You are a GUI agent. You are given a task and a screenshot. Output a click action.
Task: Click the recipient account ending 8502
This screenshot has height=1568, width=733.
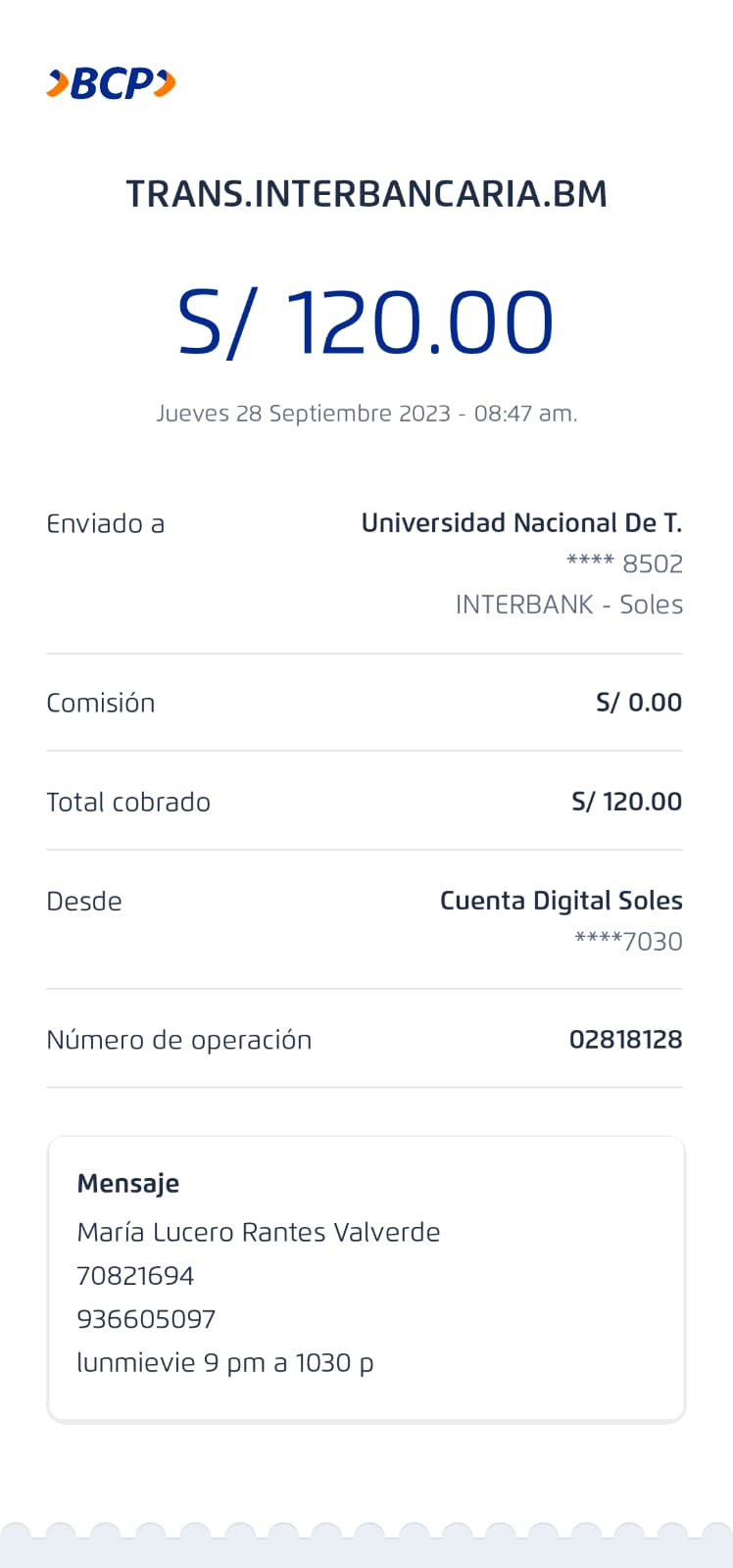[x=624, y=563]
